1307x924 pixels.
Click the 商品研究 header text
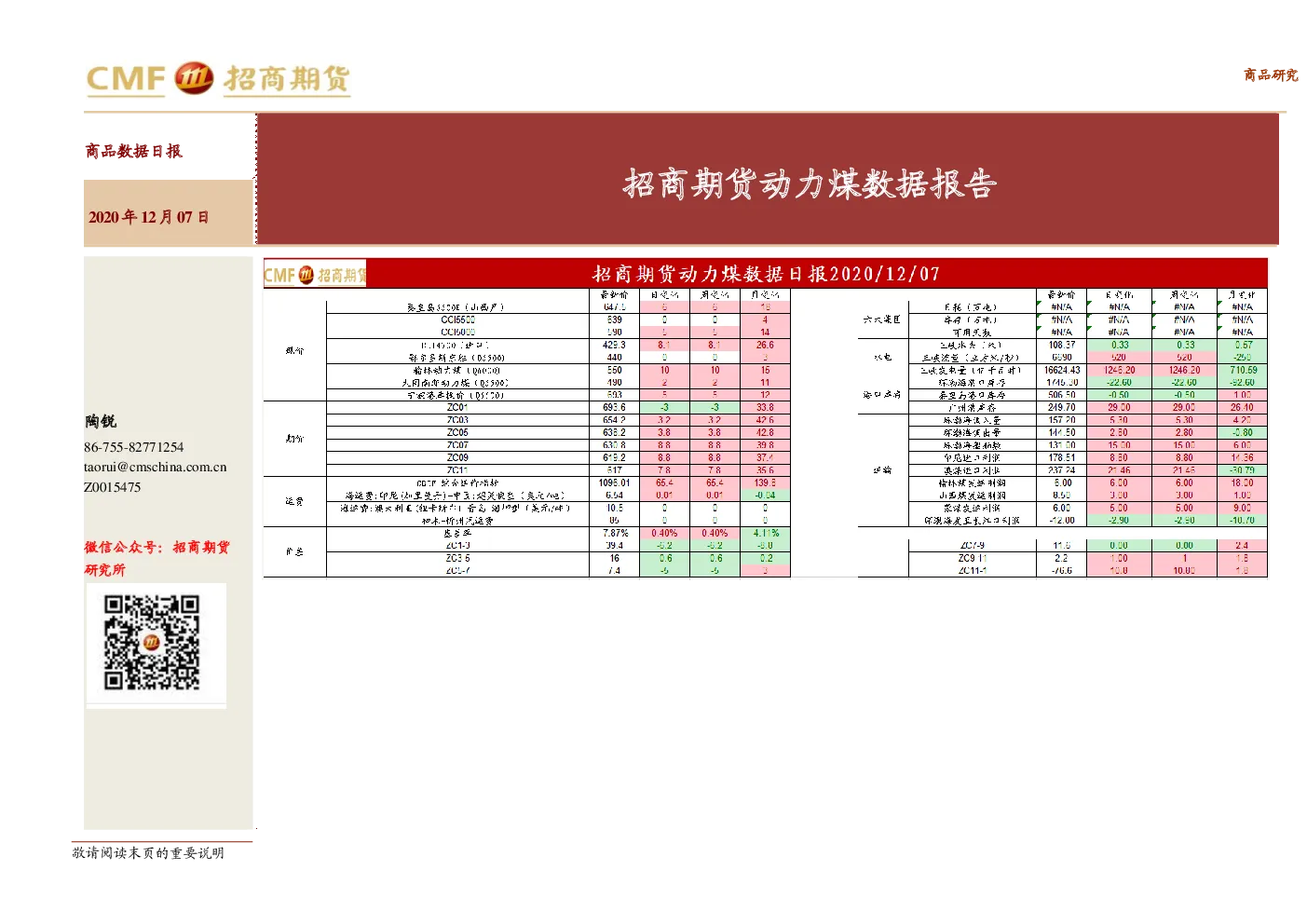tap(1271, 75)
